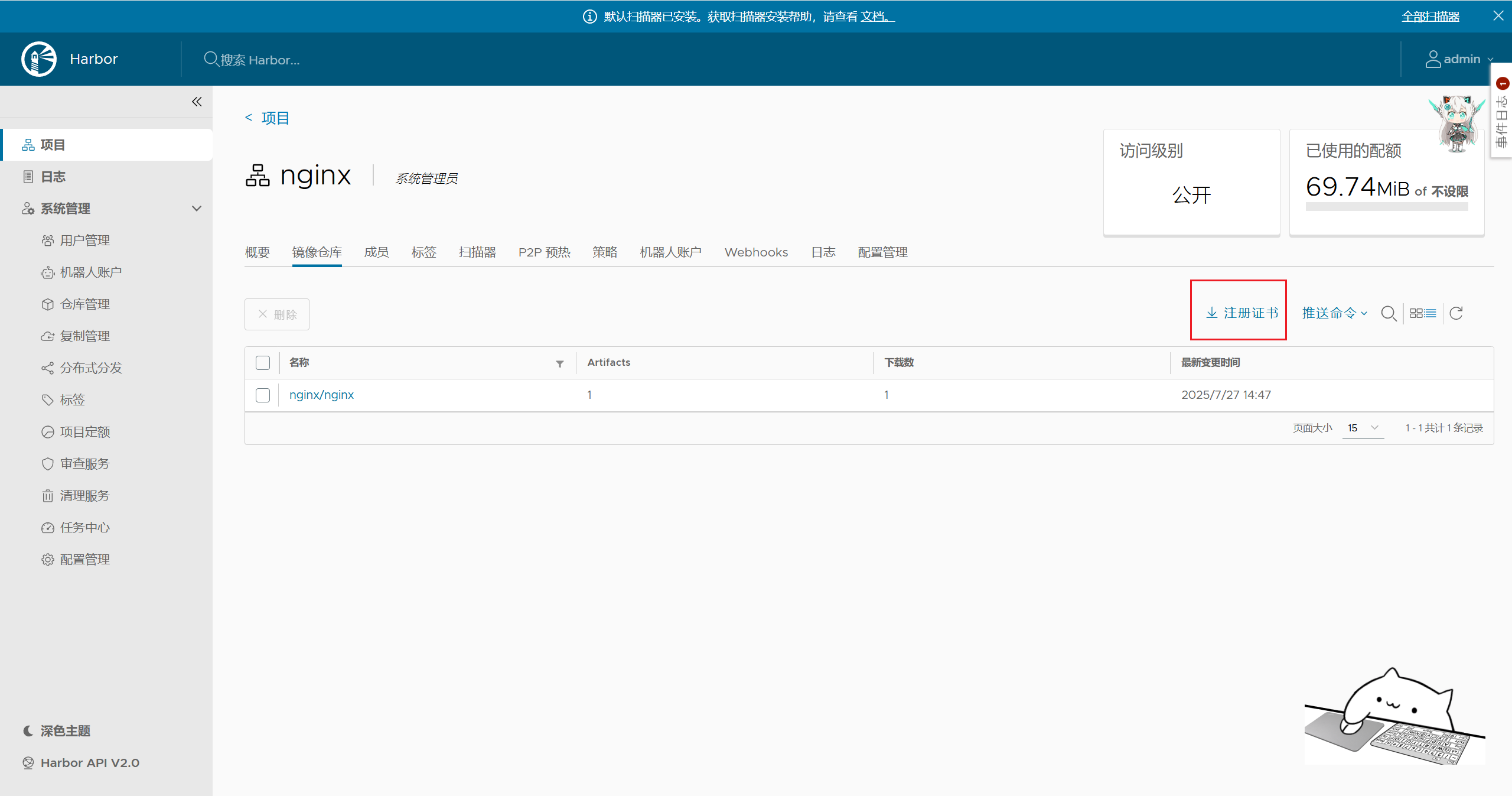Open the 事件日志 side panel

point(1502,111)
